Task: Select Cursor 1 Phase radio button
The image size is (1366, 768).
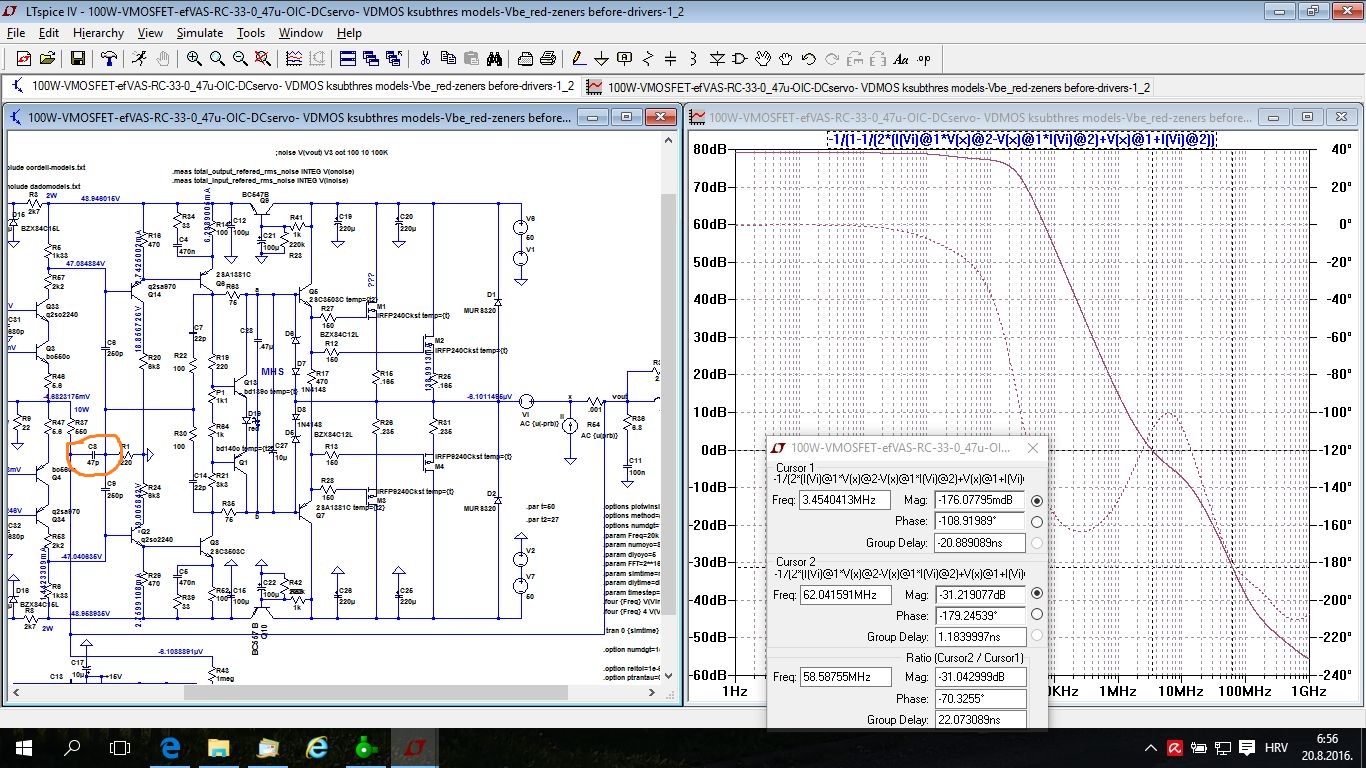Action: (x=1036, y=521)
